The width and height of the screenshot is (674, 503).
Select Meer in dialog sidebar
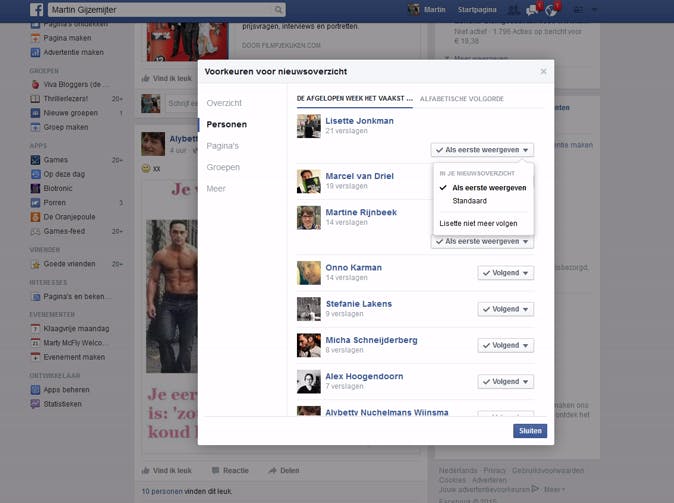click(216, 188)
